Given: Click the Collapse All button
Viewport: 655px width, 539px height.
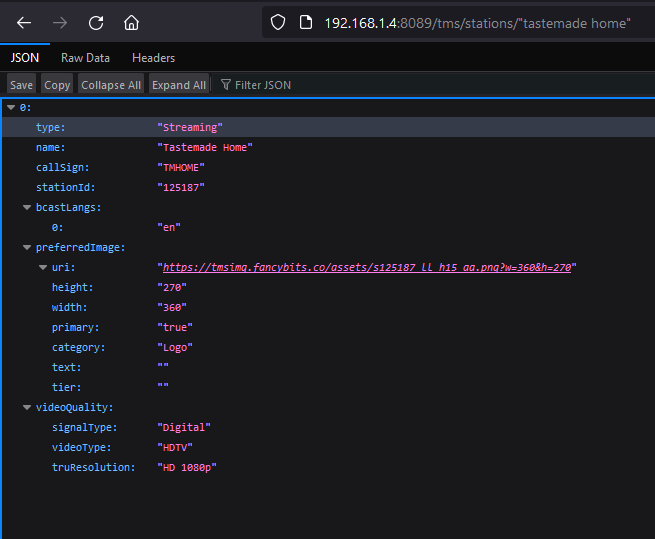Looking at the screenshot, I should [111, 85].
